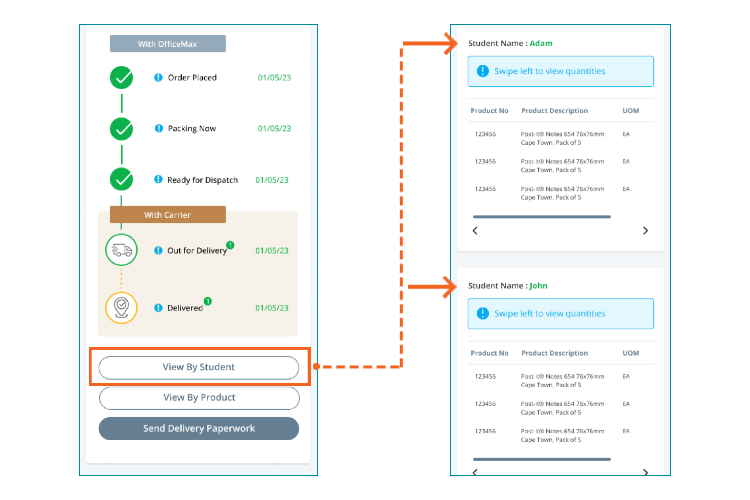Click first Post-it Notes description under John
This screenshot has width=750, height=500.
[x=562, y=381]
